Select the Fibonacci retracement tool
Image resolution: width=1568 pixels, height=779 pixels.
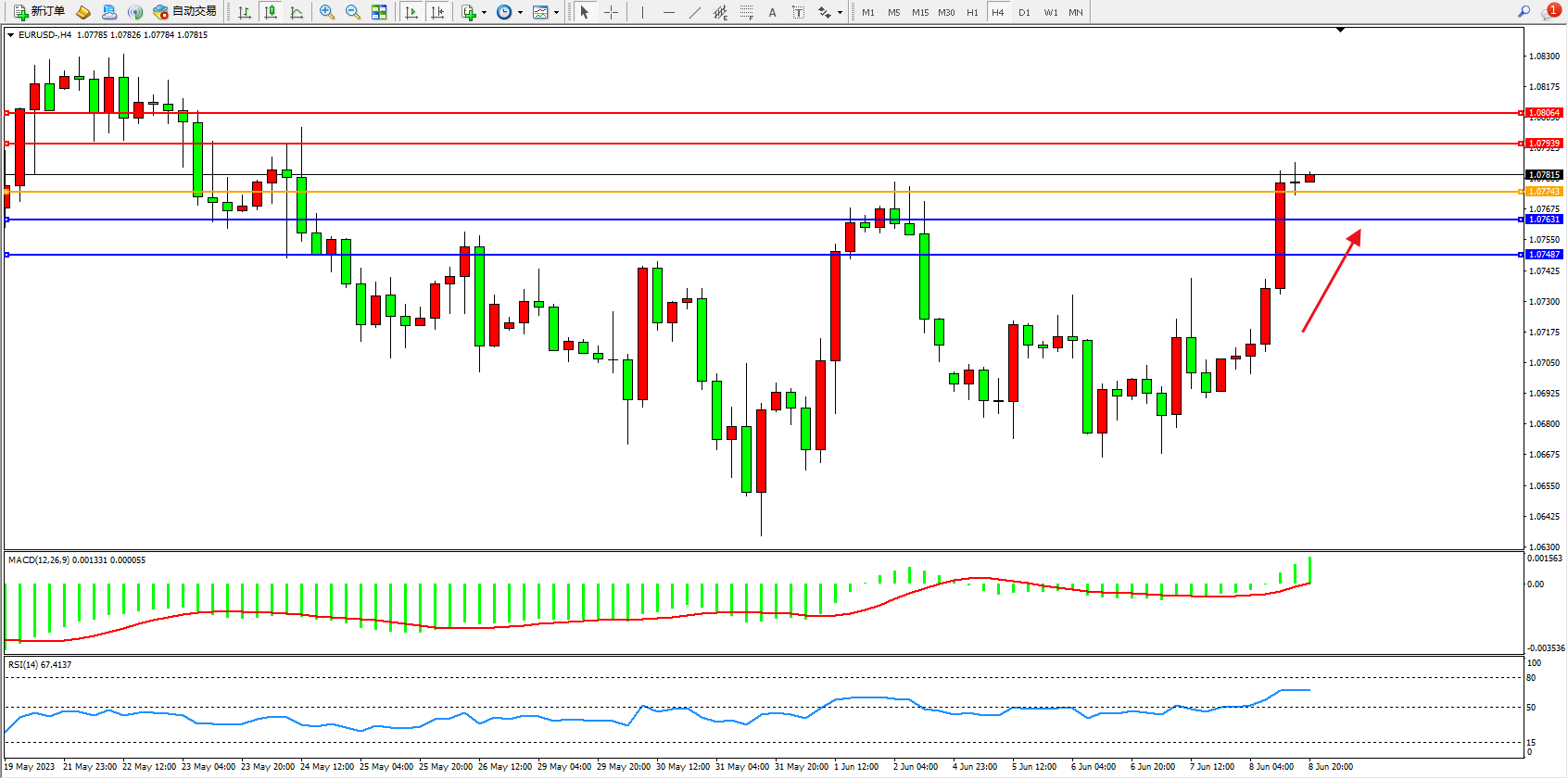(x=746, y=12)
